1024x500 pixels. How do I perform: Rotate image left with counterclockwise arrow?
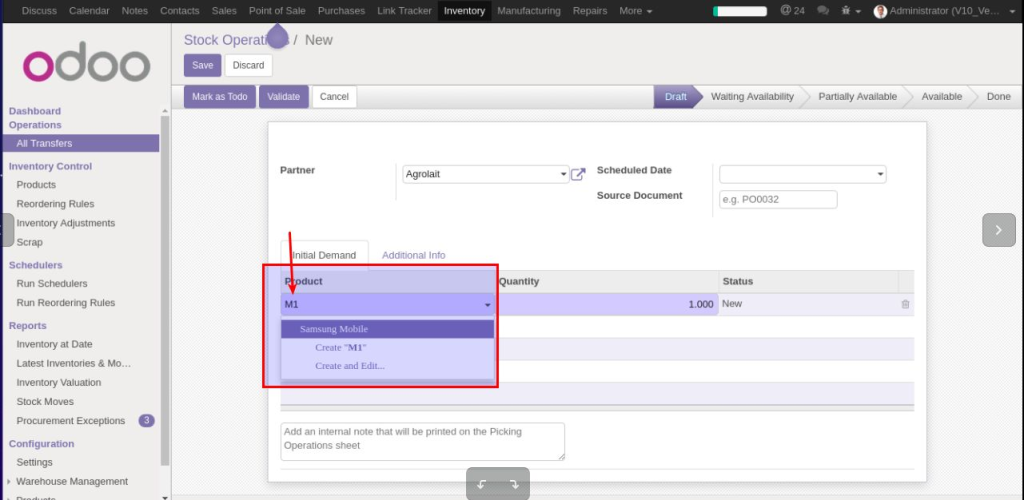(x=481, y=484)
